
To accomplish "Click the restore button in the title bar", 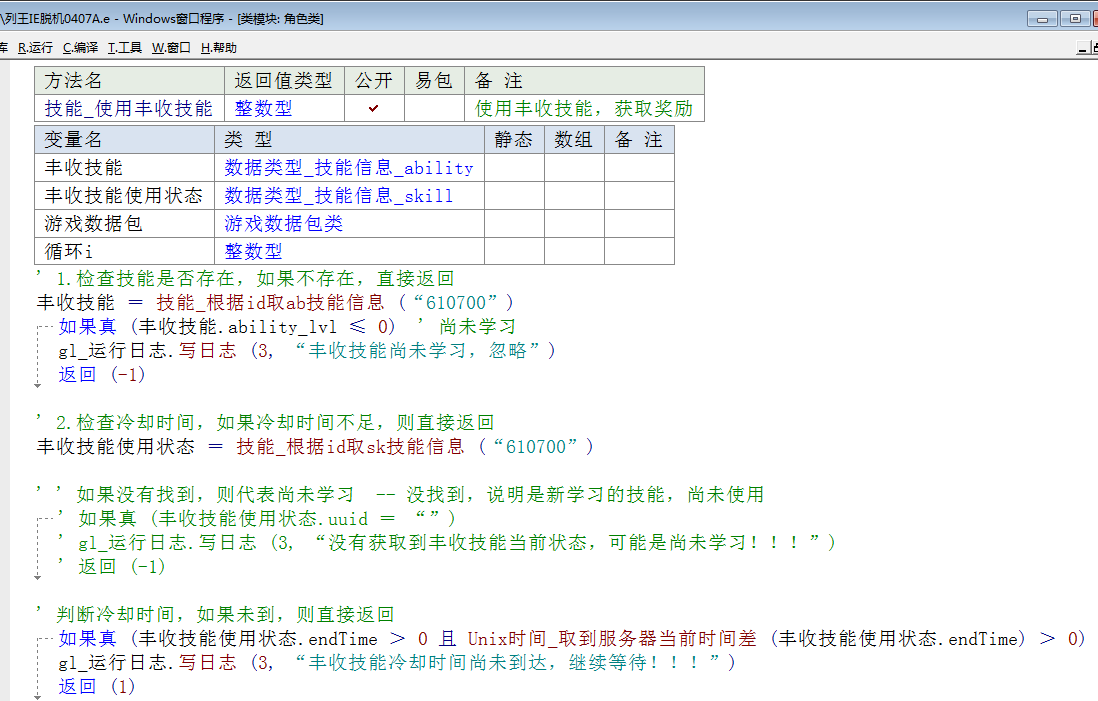I will pyautogui.click(x=1076, y=18).
